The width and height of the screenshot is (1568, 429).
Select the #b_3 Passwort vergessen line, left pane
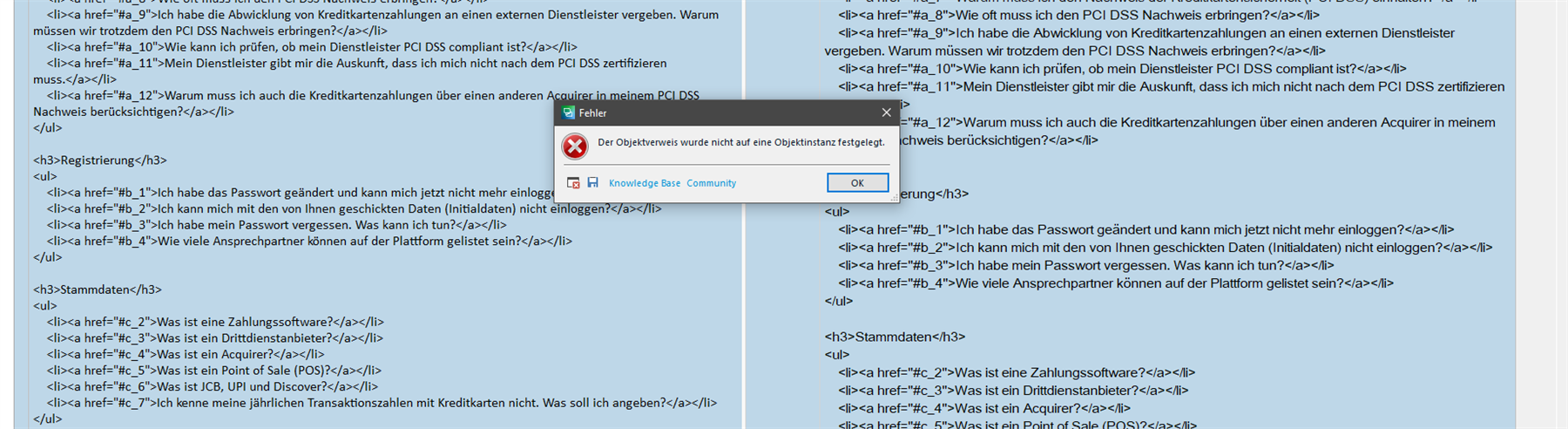tap(277, 225)
